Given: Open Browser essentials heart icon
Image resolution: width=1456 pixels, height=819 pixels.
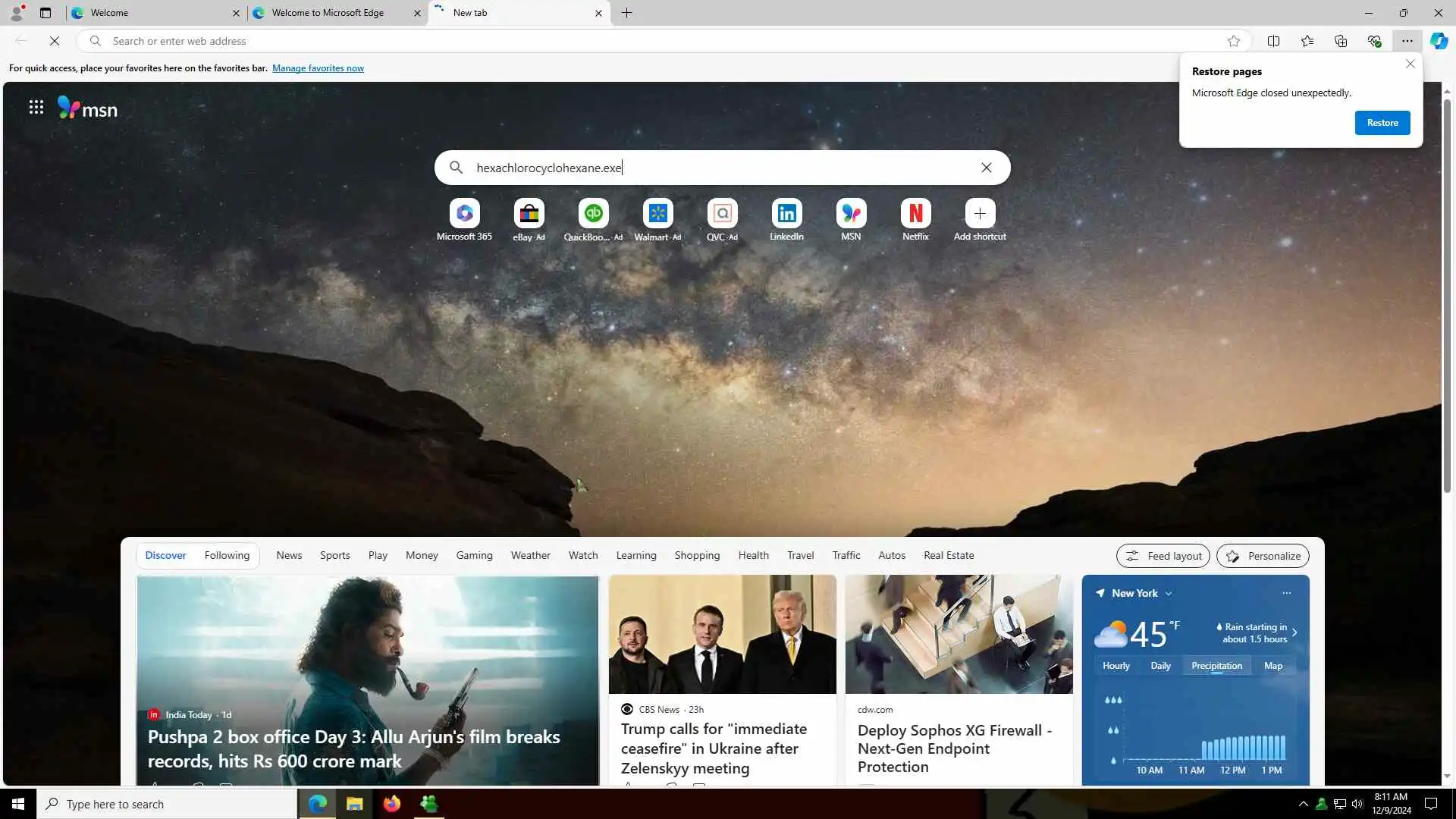Looking at the screenshot, I should click(1374, 41).
